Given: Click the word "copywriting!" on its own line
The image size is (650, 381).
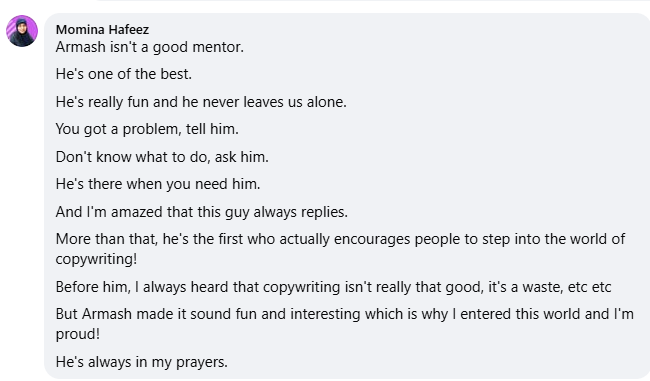Looking at the screenshot, I should tap(96, 259).
